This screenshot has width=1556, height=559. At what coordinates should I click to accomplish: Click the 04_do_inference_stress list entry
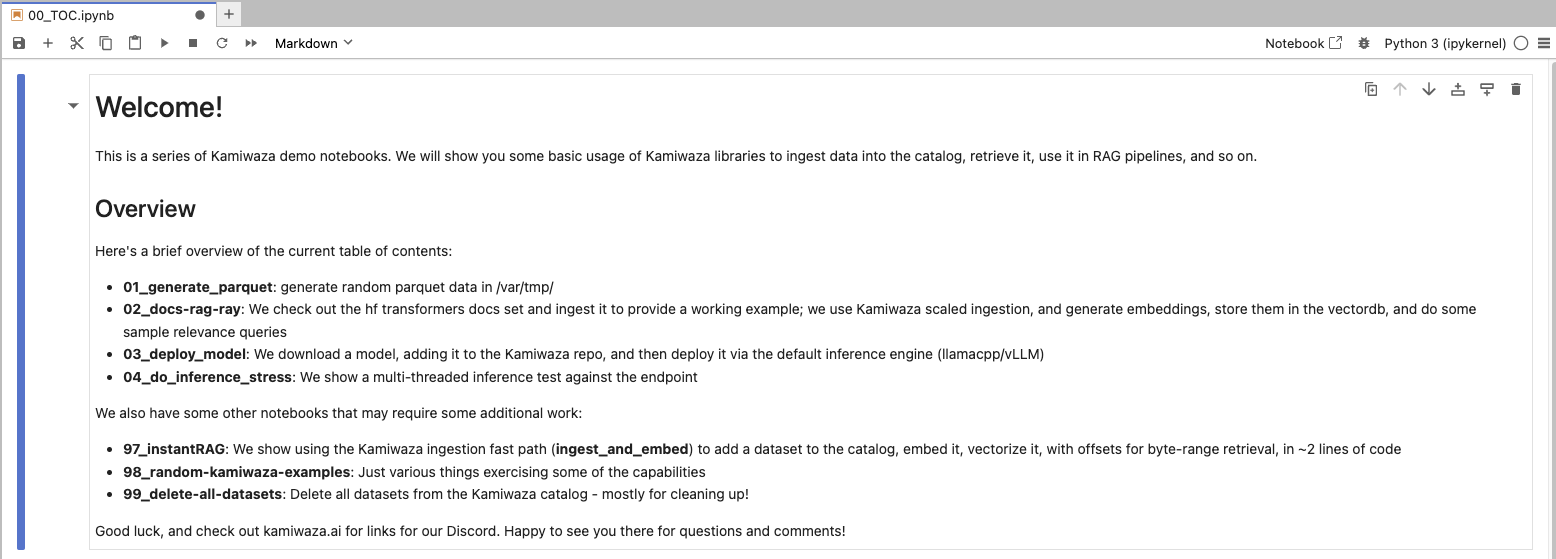coord(410,377)
